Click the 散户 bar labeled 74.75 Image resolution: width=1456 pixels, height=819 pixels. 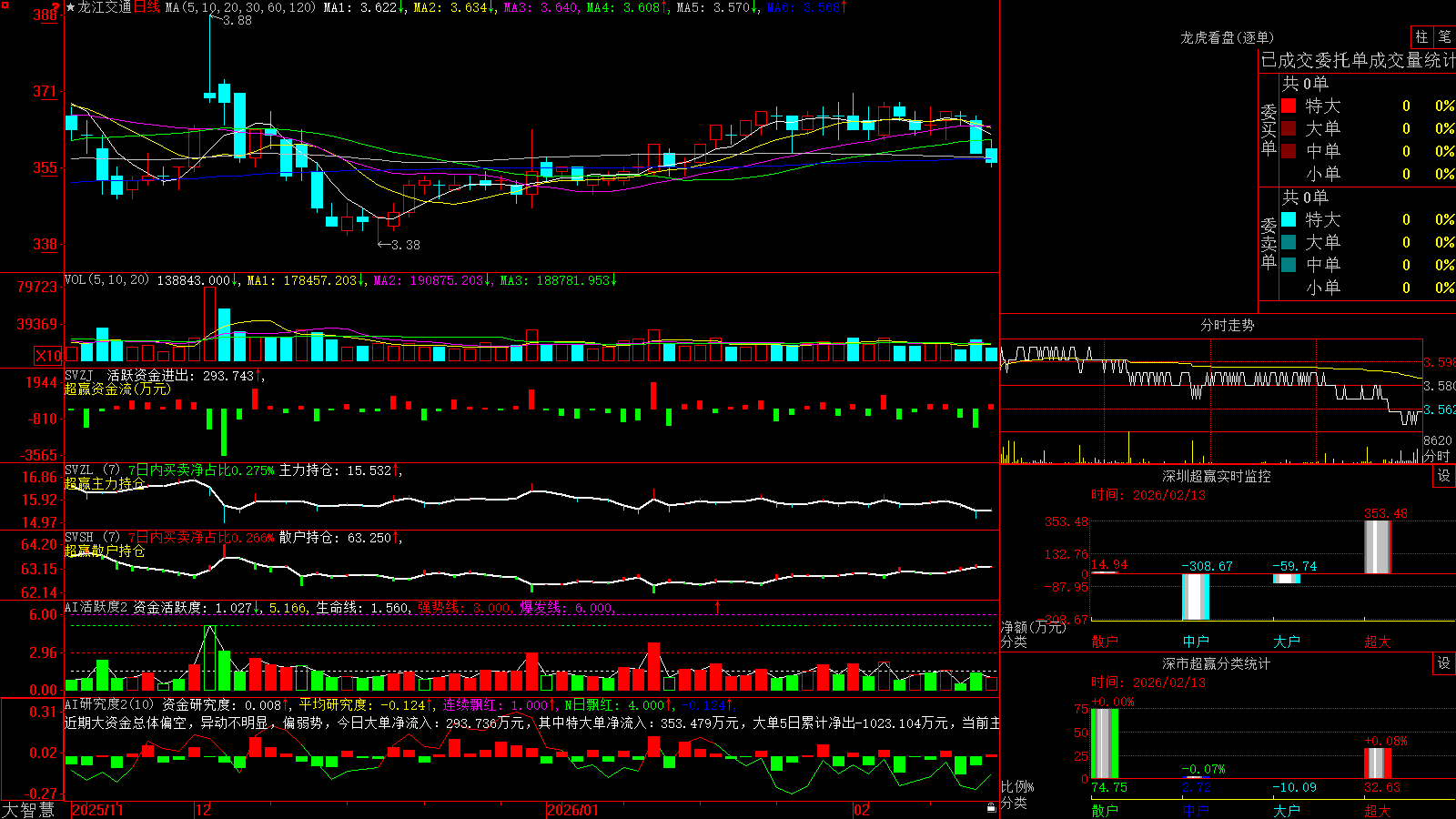(1105, 743)
